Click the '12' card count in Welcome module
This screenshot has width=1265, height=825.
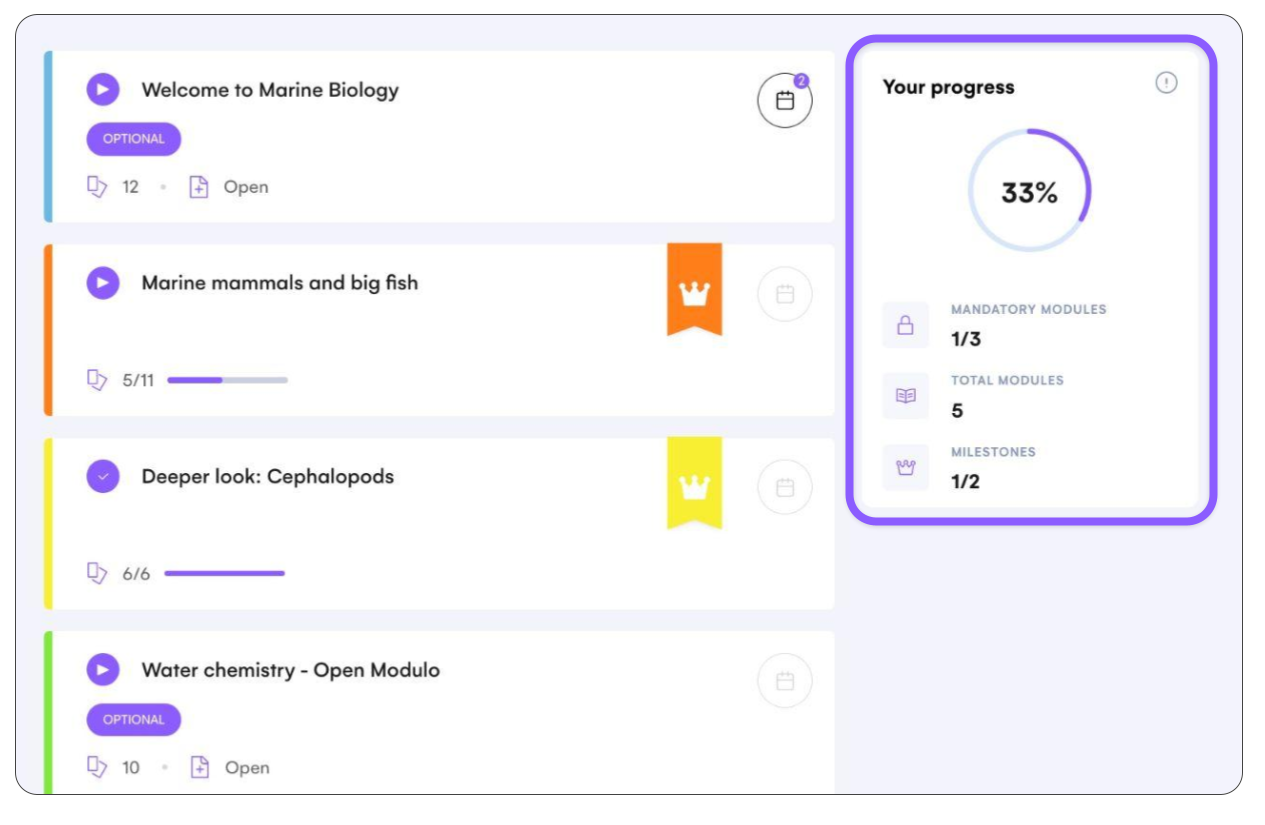pyautogui.click(x=130, y=187)
